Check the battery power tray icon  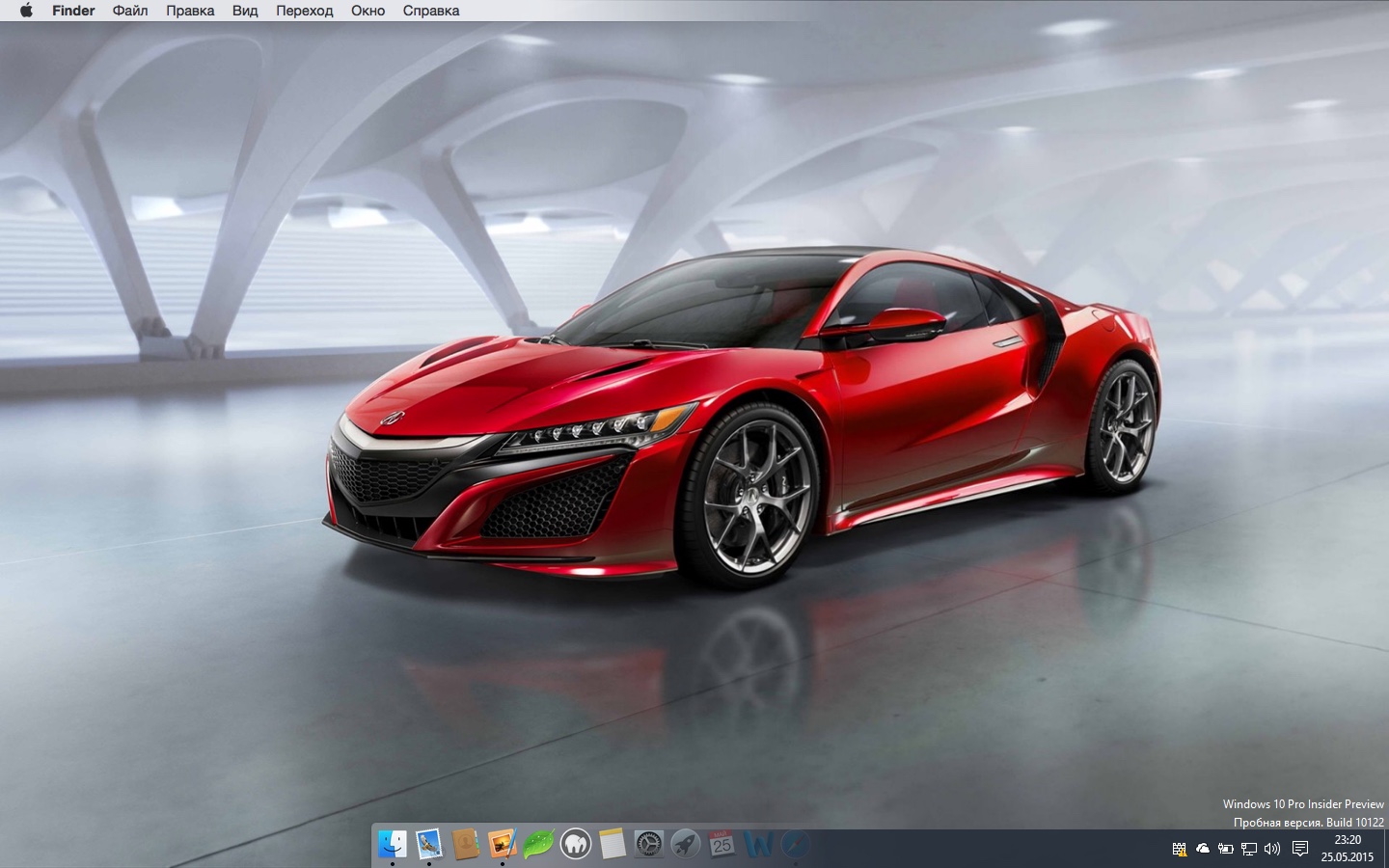coord(1226,849)
